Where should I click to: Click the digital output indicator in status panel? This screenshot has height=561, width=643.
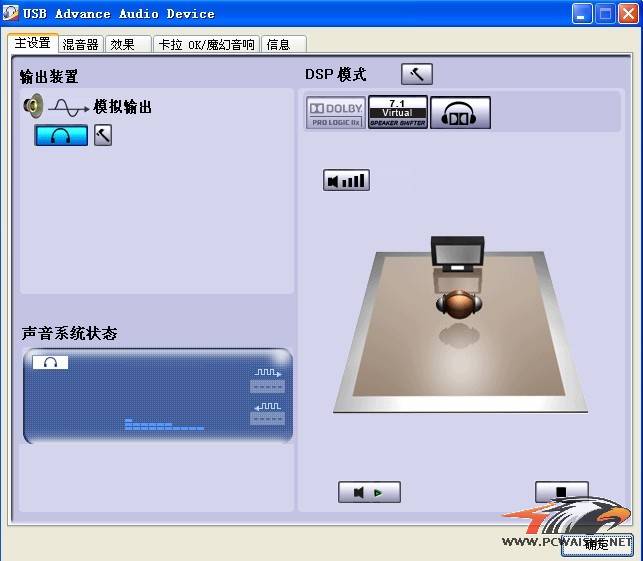point(267,380)
